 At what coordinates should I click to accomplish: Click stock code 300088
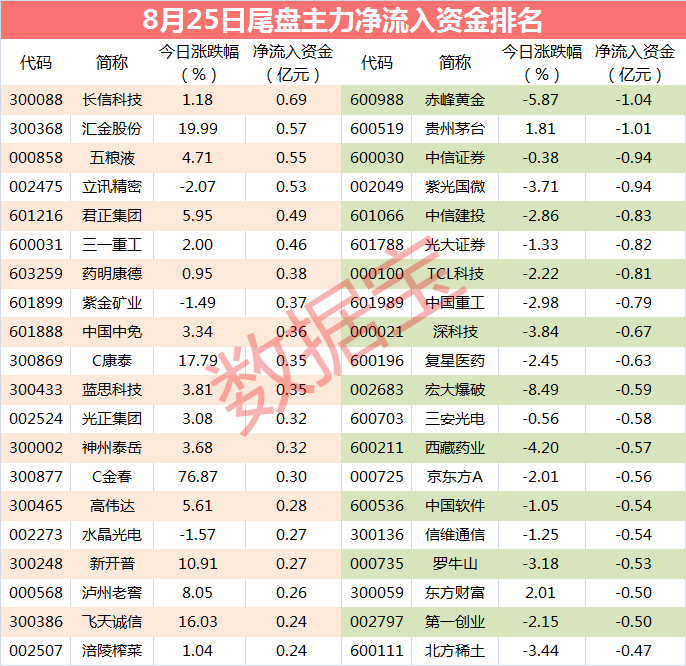point(36,100)
